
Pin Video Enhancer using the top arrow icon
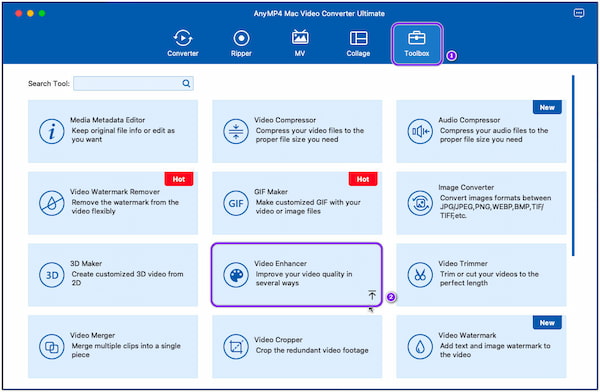point(372,295)
